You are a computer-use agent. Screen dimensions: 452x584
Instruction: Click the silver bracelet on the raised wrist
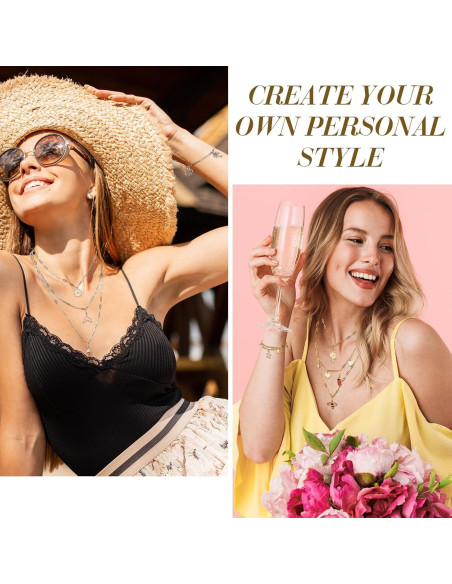[x=201, y=161]
